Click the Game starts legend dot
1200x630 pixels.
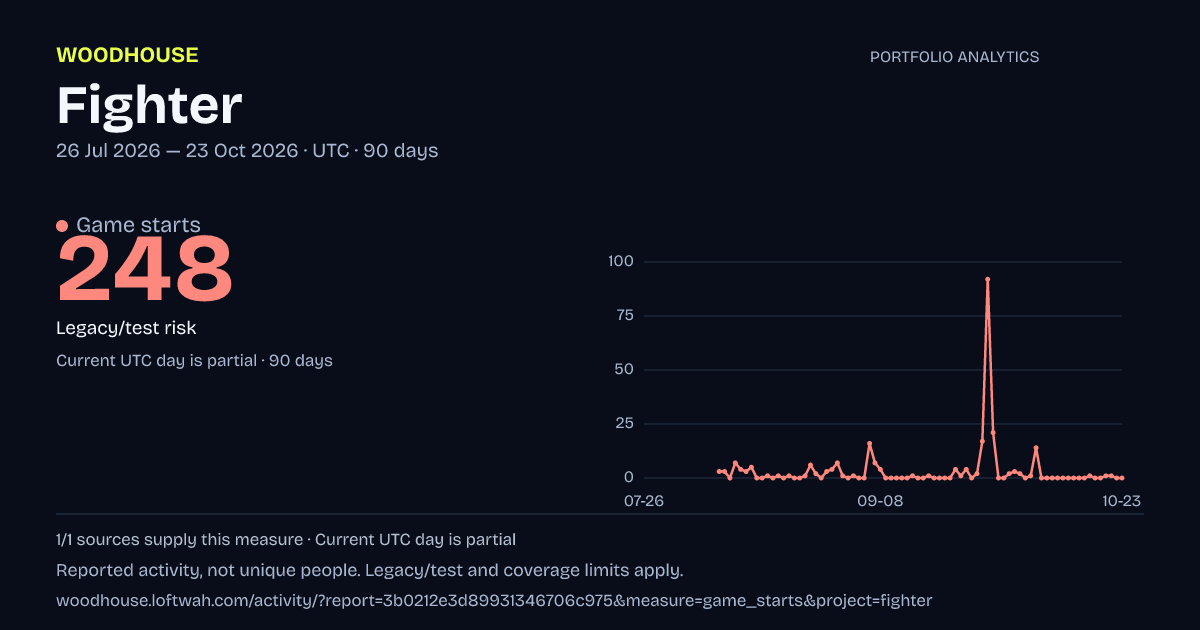point(62,226)
